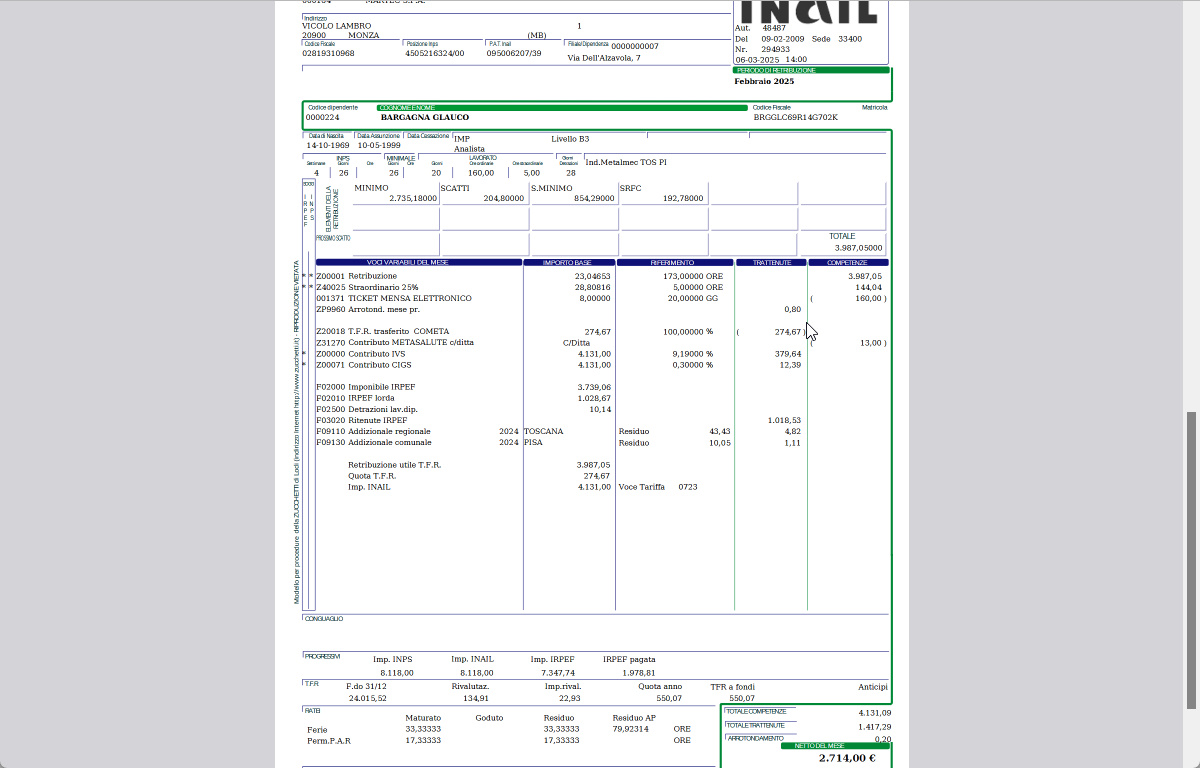The image size is (1200, 768).
Task: Click contract Ind.Metalmec TOS PI
Action: pyautogui.click(x=626, y=162)
